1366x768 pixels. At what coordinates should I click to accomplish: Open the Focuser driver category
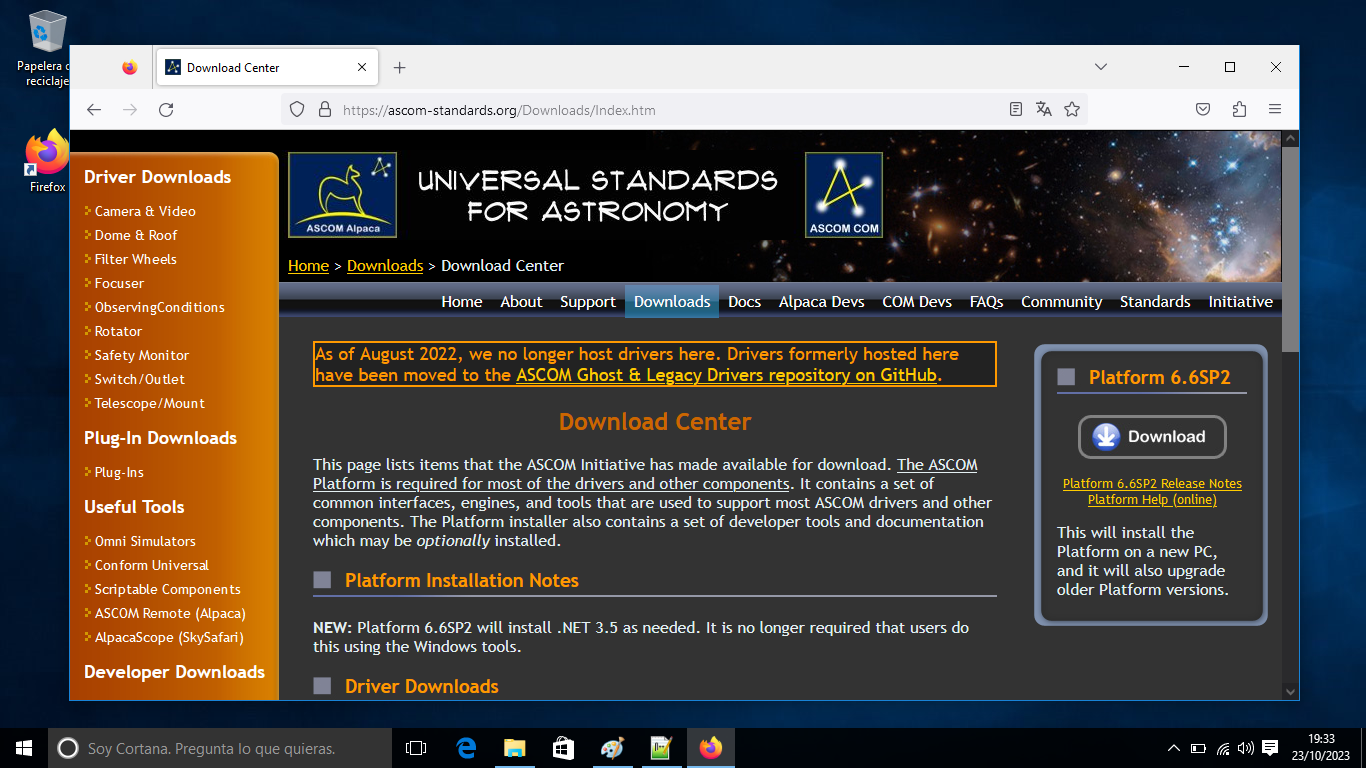point(119,283)
